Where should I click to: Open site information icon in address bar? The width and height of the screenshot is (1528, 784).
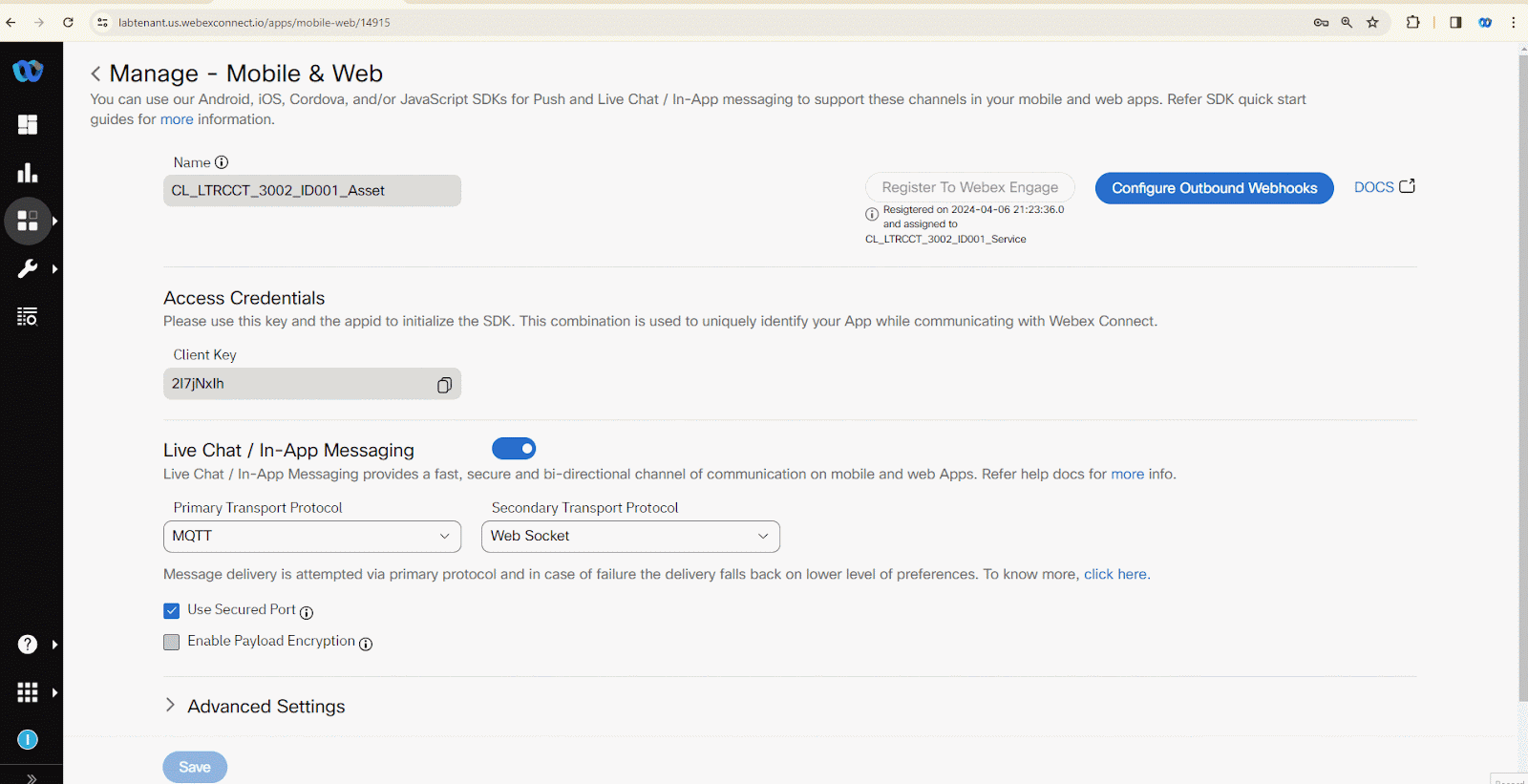click(103, 22)
